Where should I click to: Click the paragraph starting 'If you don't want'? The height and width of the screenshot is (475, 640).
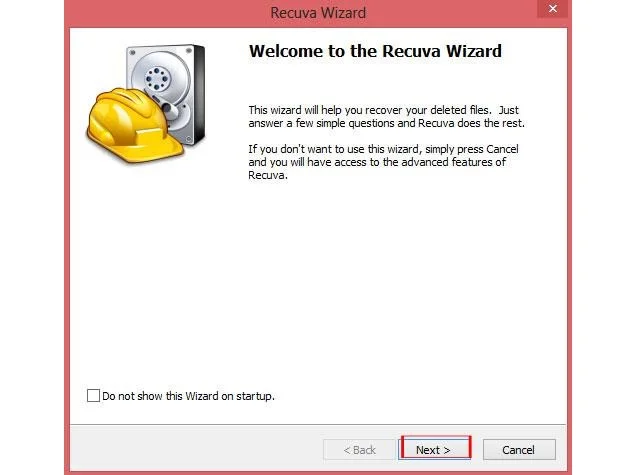tap(383, 162)
